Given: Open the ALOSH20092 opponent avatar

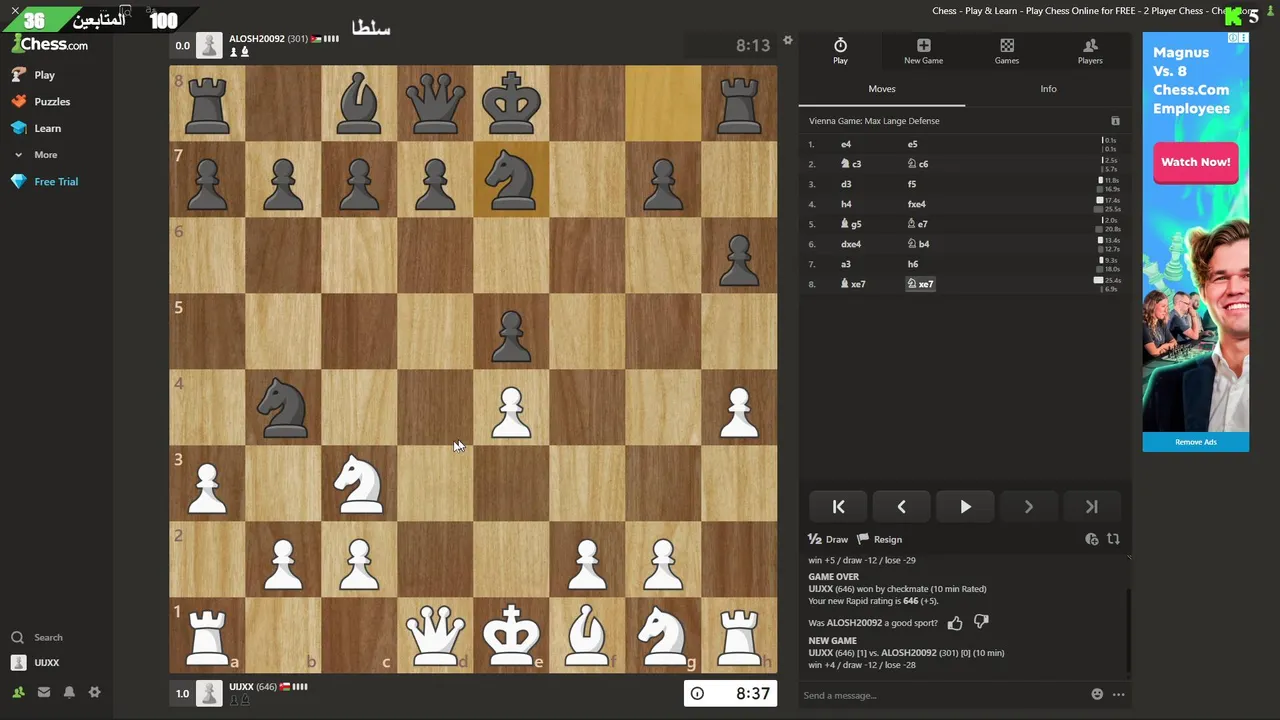Looking at the screenshot, I should 209,45.
